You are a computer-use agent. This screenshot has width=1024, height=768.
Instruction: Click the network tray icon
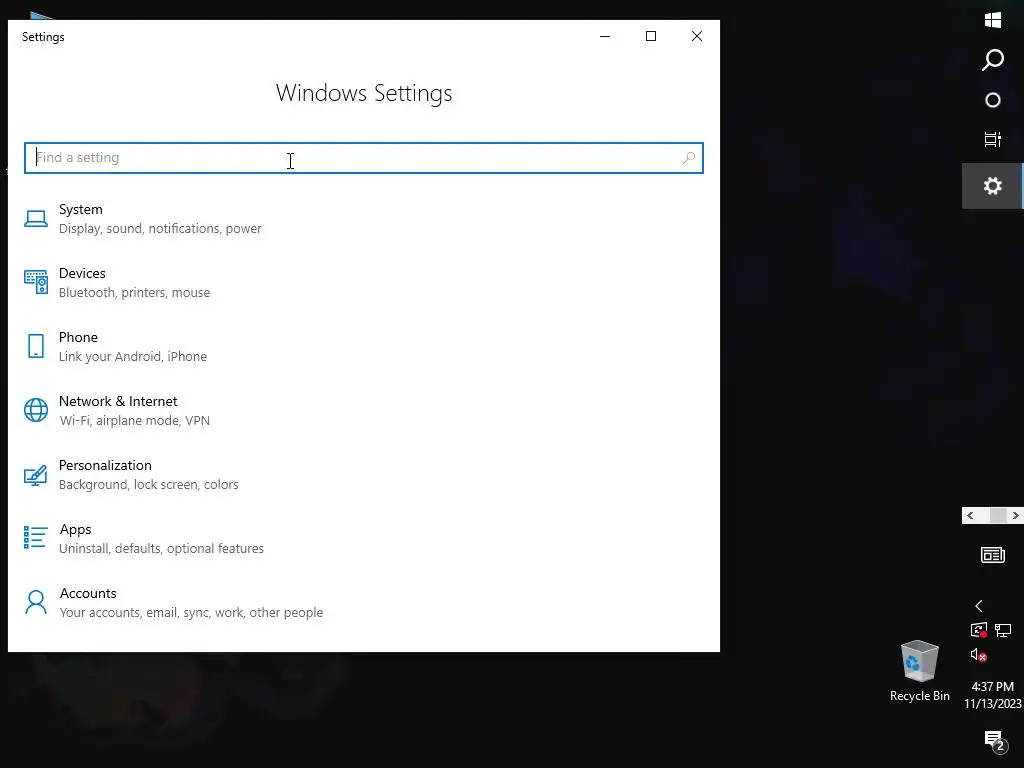pos(1003,630)
